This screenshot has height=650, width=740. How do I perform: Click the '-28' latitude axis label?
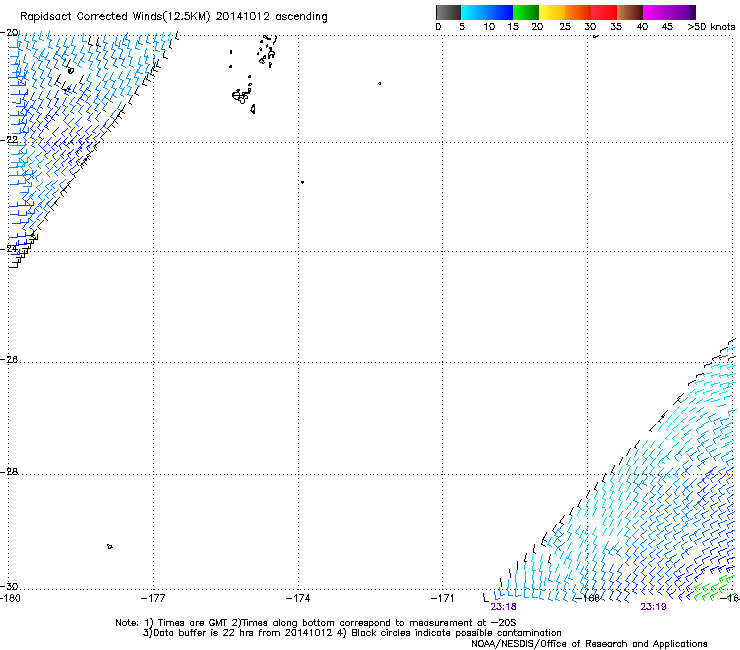point(10,472)
